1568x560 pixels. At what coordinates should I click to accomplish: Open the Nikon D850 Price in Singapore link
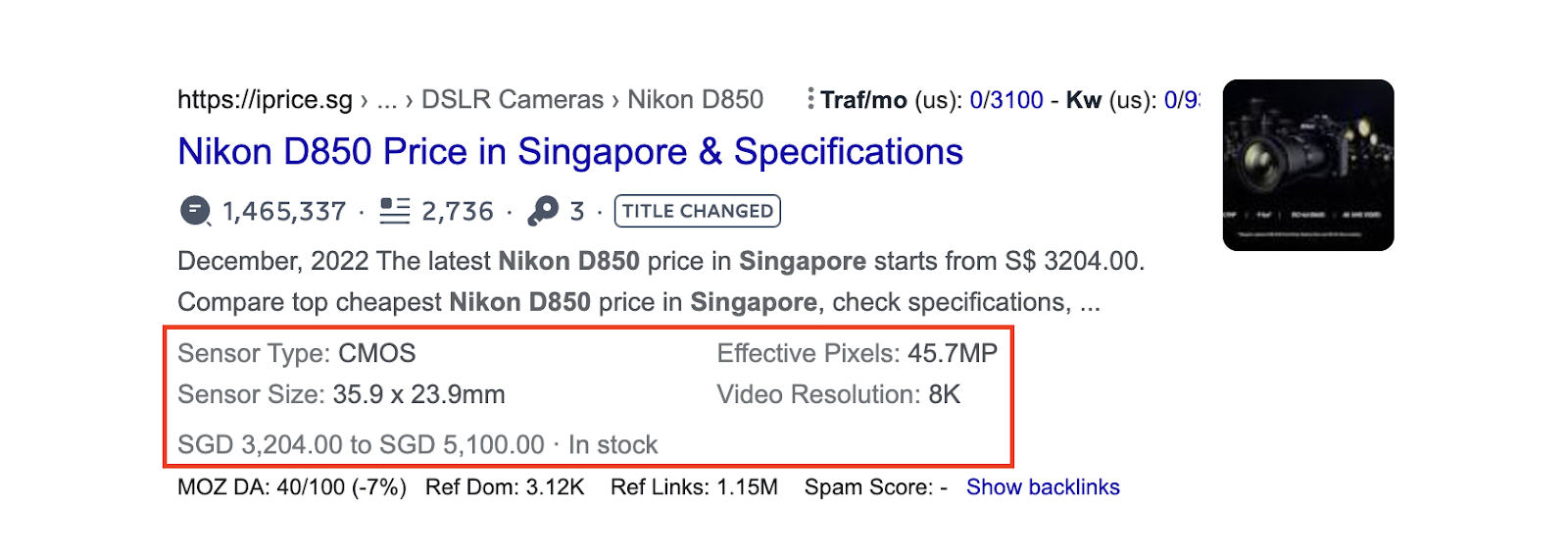(570, 152)
